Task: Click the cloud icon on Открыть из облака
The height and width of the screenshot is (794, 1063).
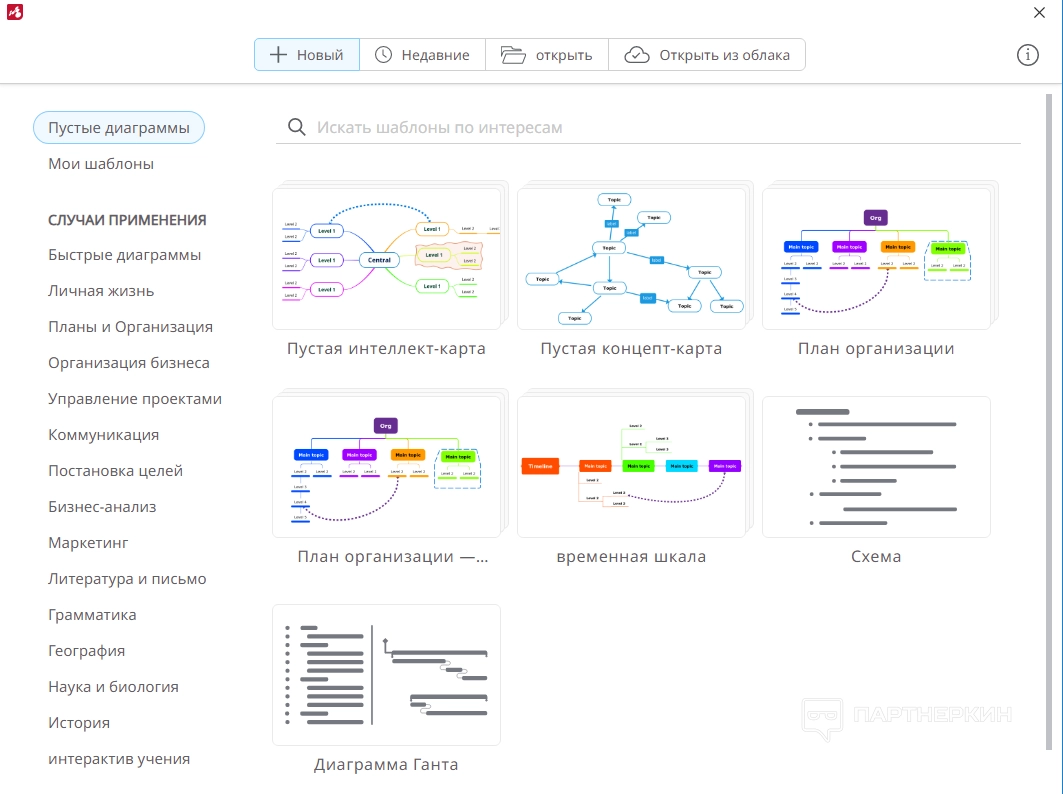Action: 637,55
